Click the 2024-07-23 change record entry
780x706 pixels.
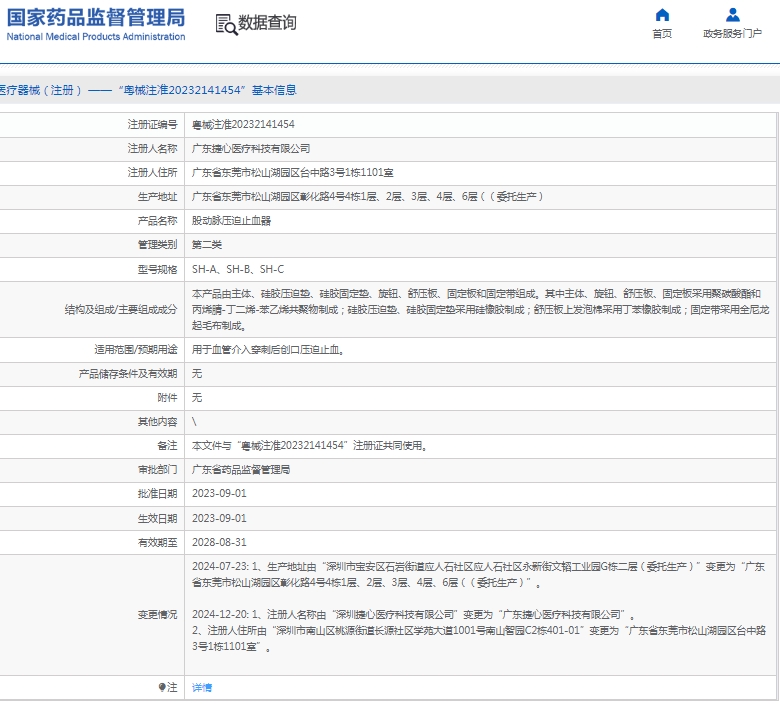[x=479, y=574]
